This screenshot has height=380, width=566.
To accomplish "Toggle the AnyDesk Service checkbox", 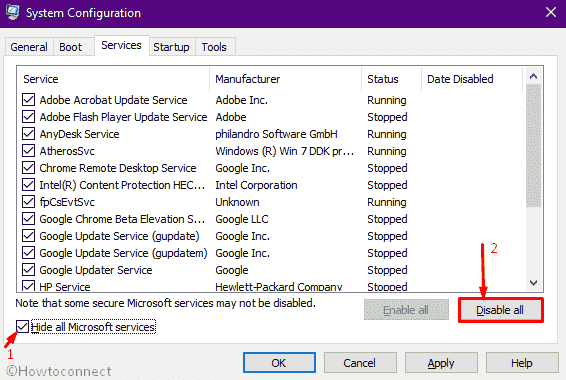I will tap(29, 134).
